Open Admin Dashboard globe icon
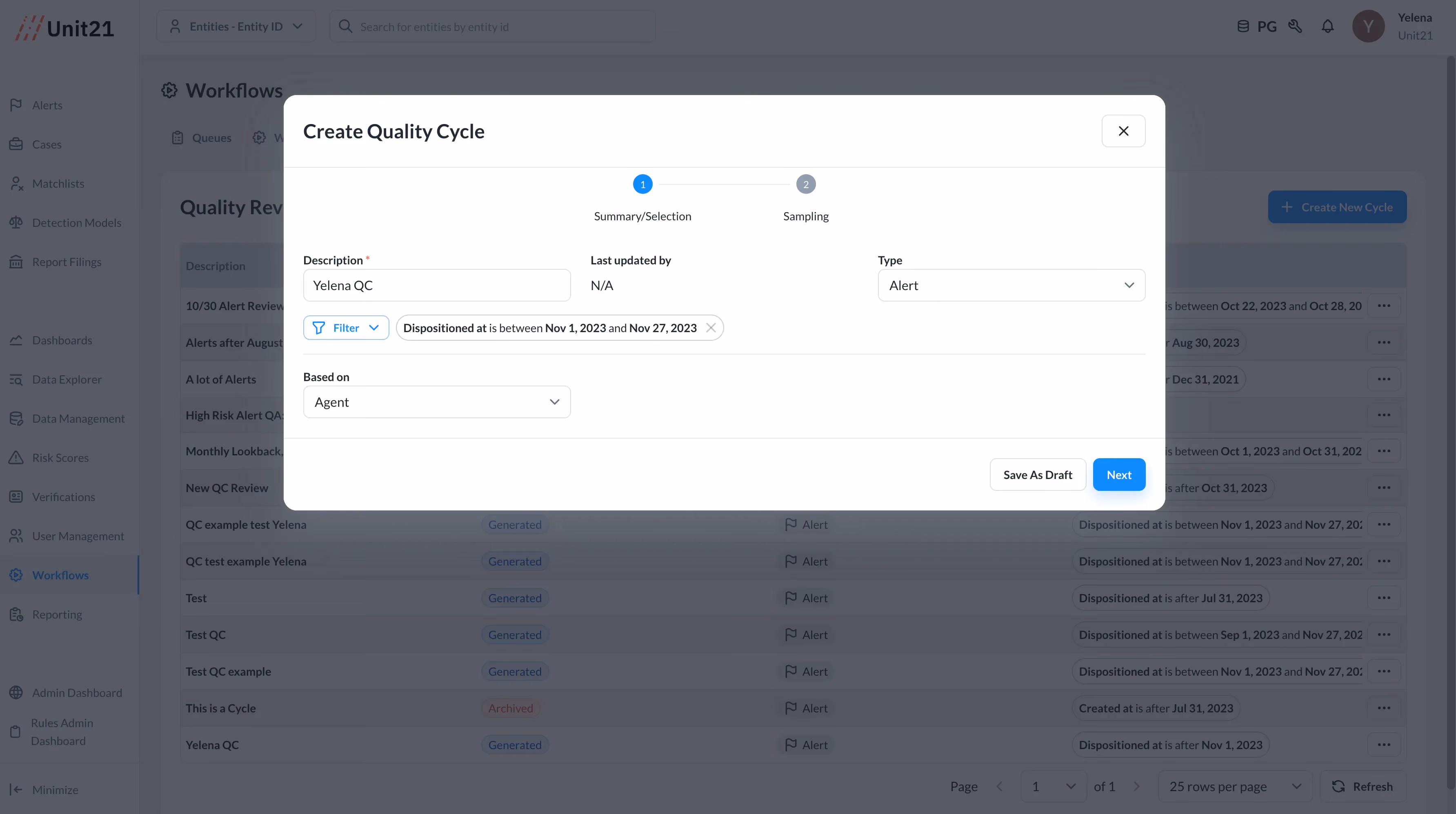The height and width of the screenshot is (814, 1456). coord(16,692)
